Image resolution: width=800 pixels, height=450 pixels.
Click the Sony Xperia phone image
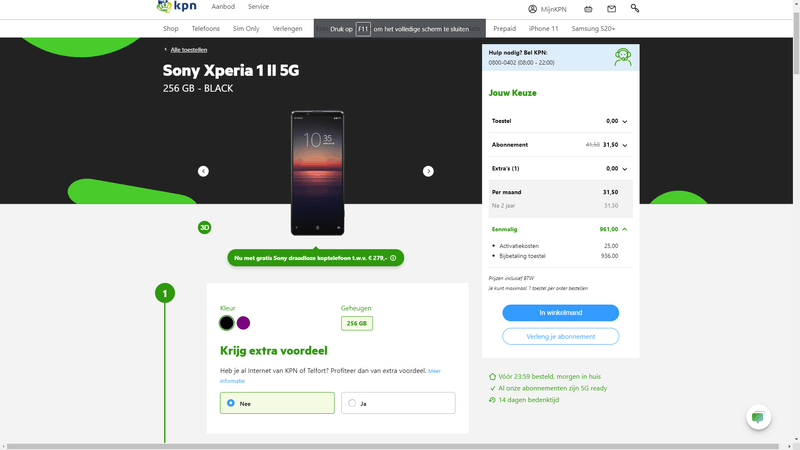point(317,173)
